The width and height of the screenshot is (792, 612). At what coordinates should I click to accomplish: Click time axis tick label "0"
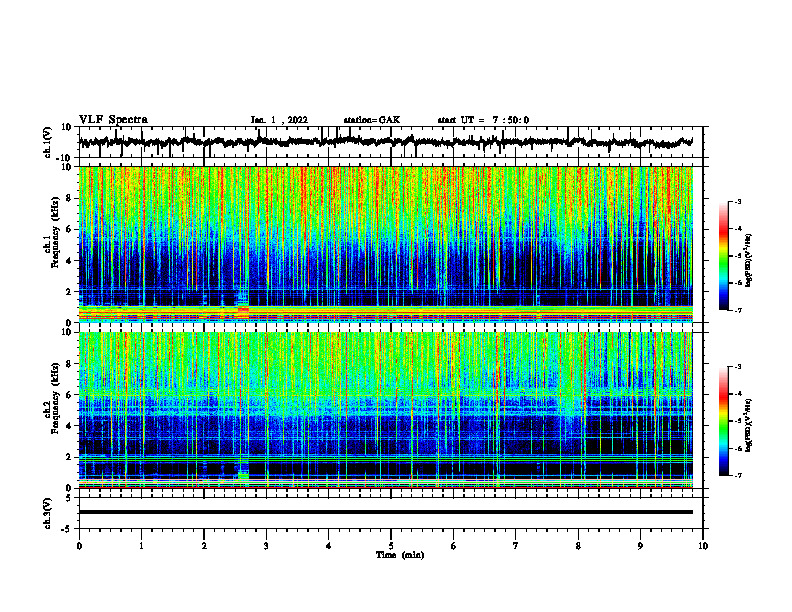pos(79,546)
